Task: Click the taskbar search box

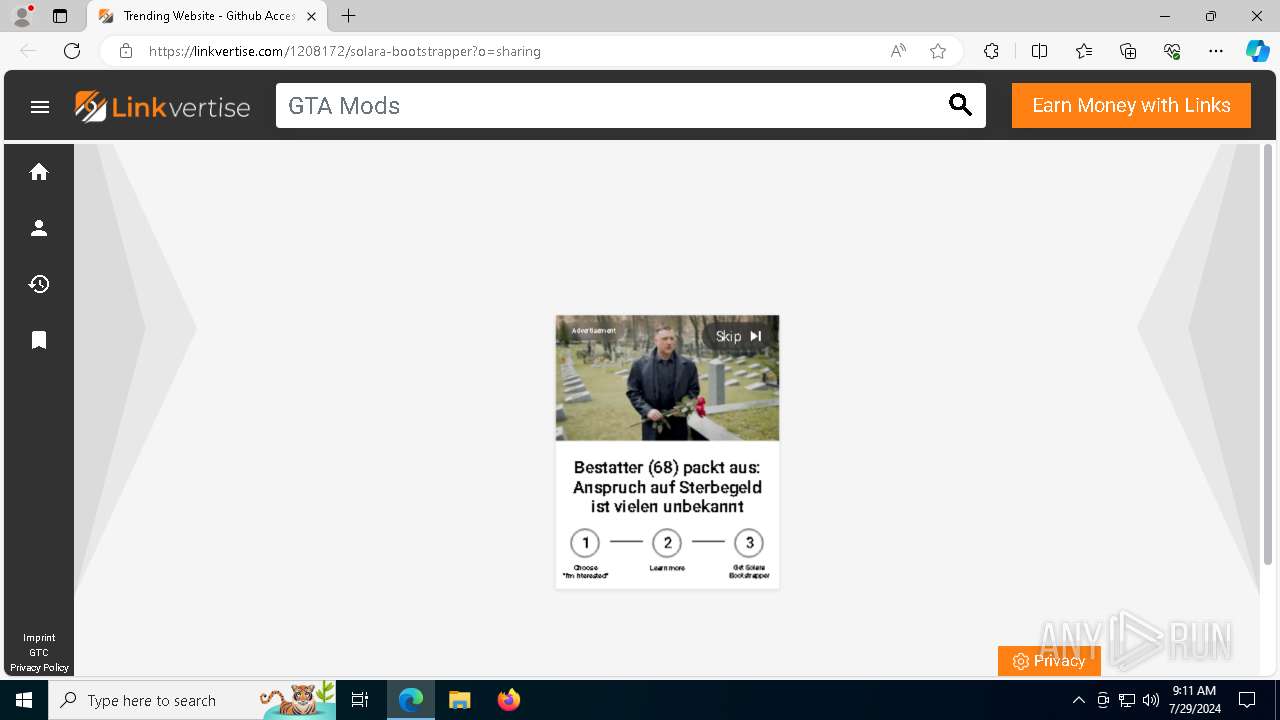Action: point(192,700)
